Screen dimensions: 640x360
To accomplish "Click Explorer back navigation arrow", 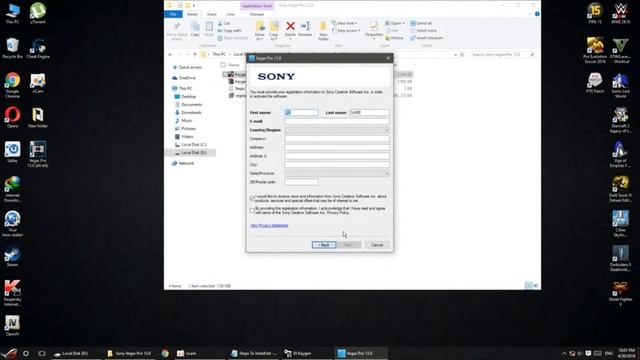I will tap(171, 55).
